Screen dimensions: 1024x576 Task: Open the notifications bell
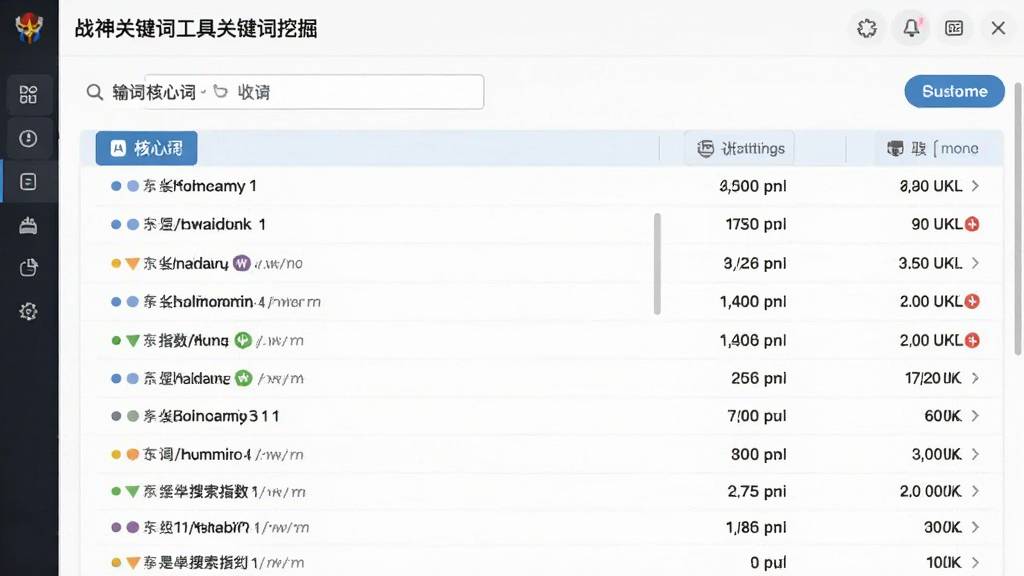pos(911,28)
